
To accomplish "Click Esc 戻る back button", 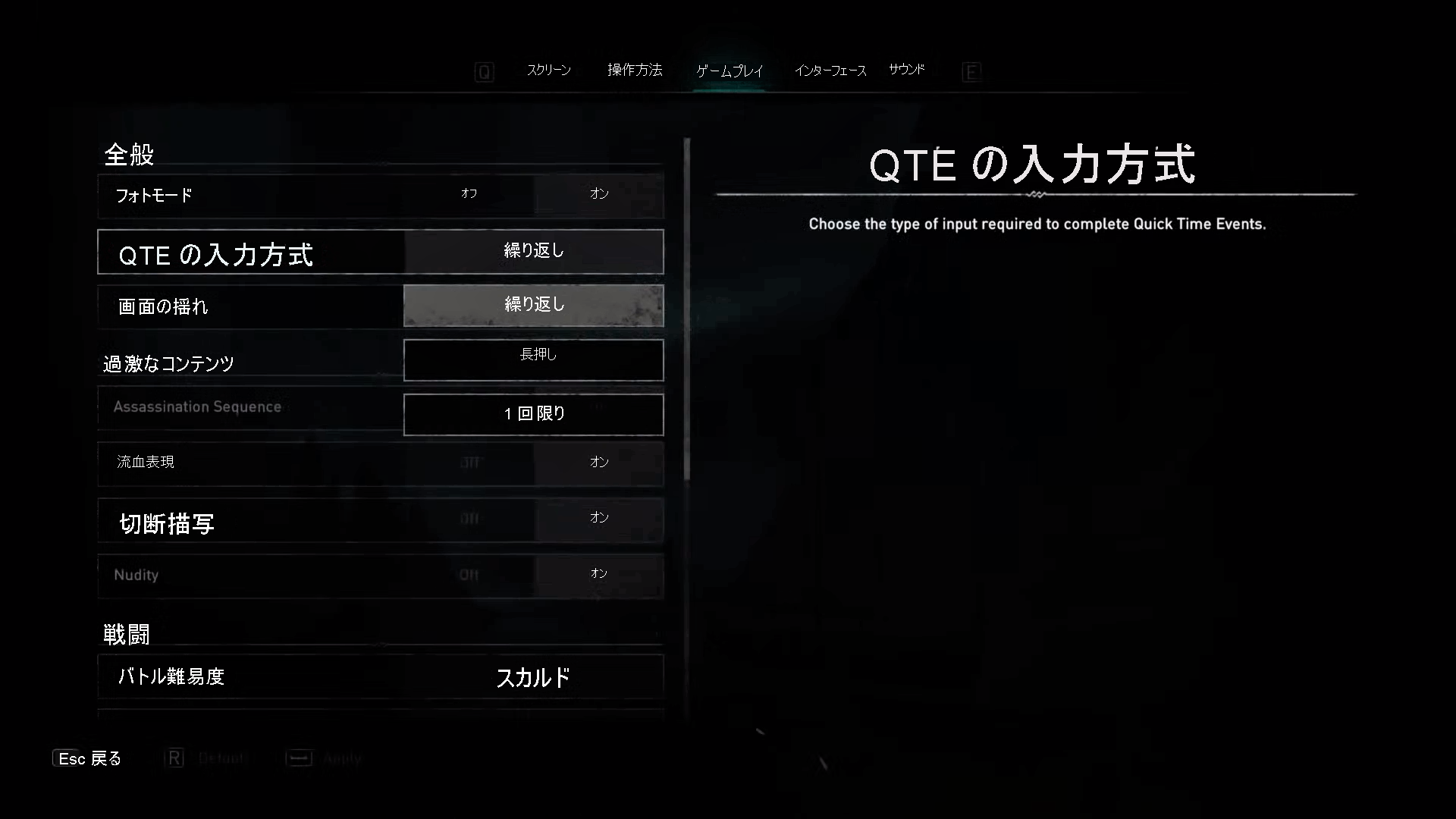I will pos(87,758).
